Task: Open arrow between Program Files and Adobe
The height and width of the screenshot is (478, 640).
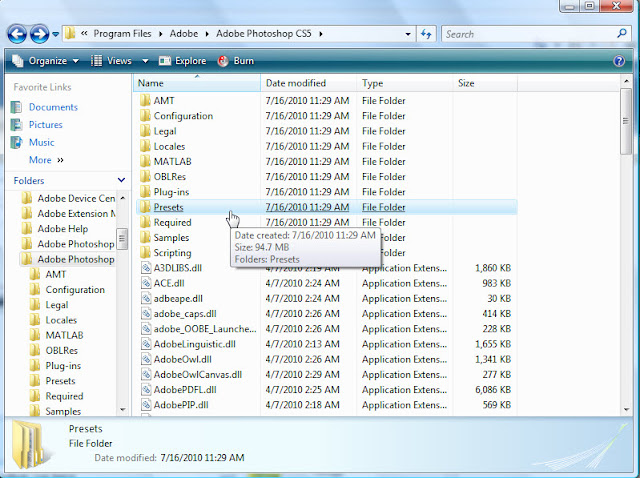Action: coord(160,34)
